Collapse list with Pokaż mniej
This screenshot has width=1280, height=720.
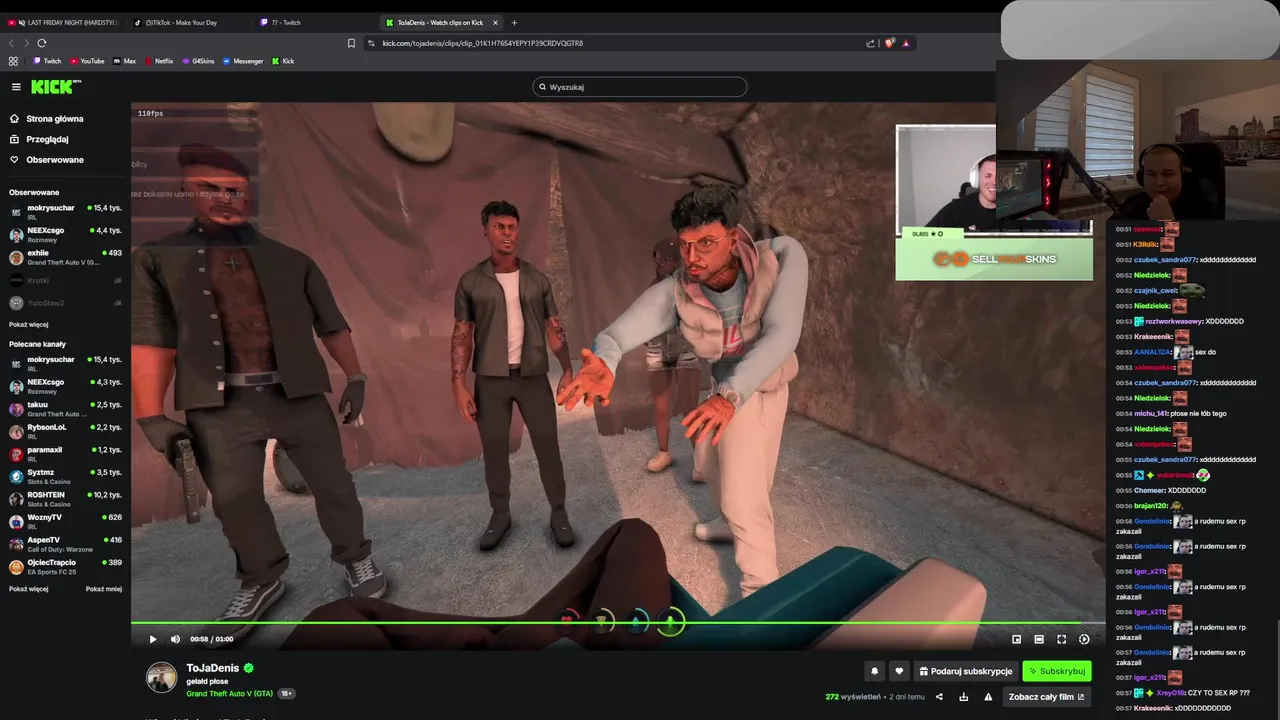pyautogui.click(x=104, y=589)
